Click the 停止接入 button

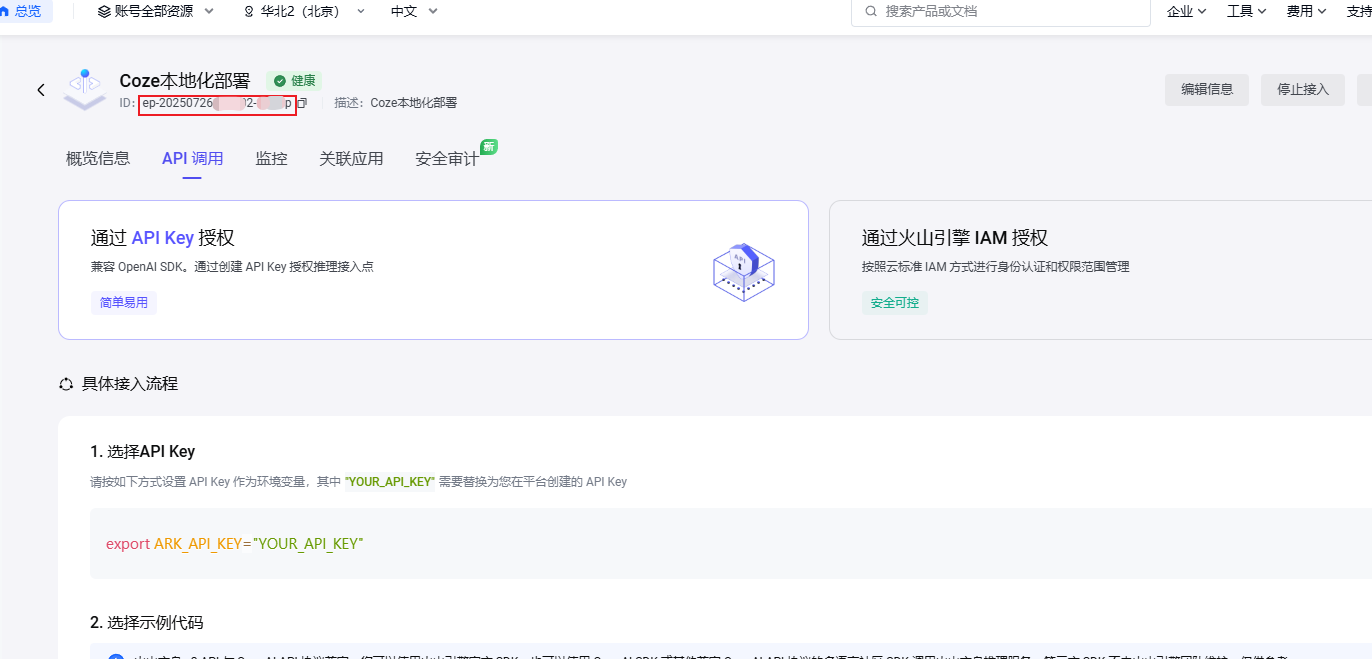tap(1303, 89)
